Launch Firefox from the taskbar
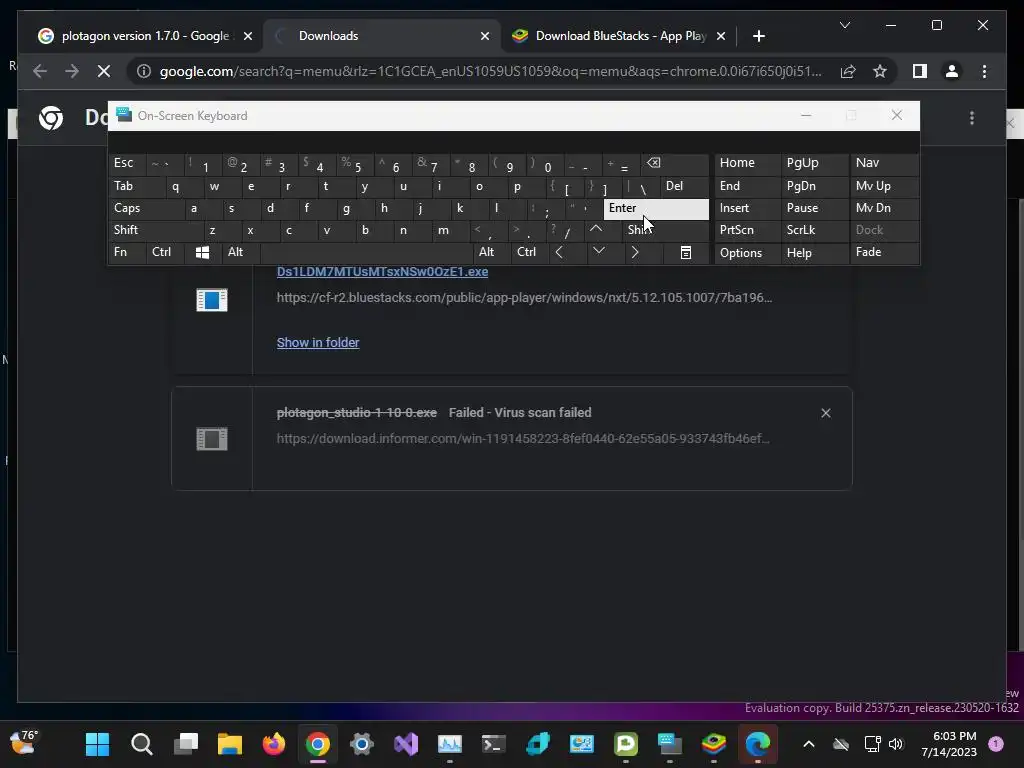Viewport: 1024px width, 768px height. (x=274, y=744)
